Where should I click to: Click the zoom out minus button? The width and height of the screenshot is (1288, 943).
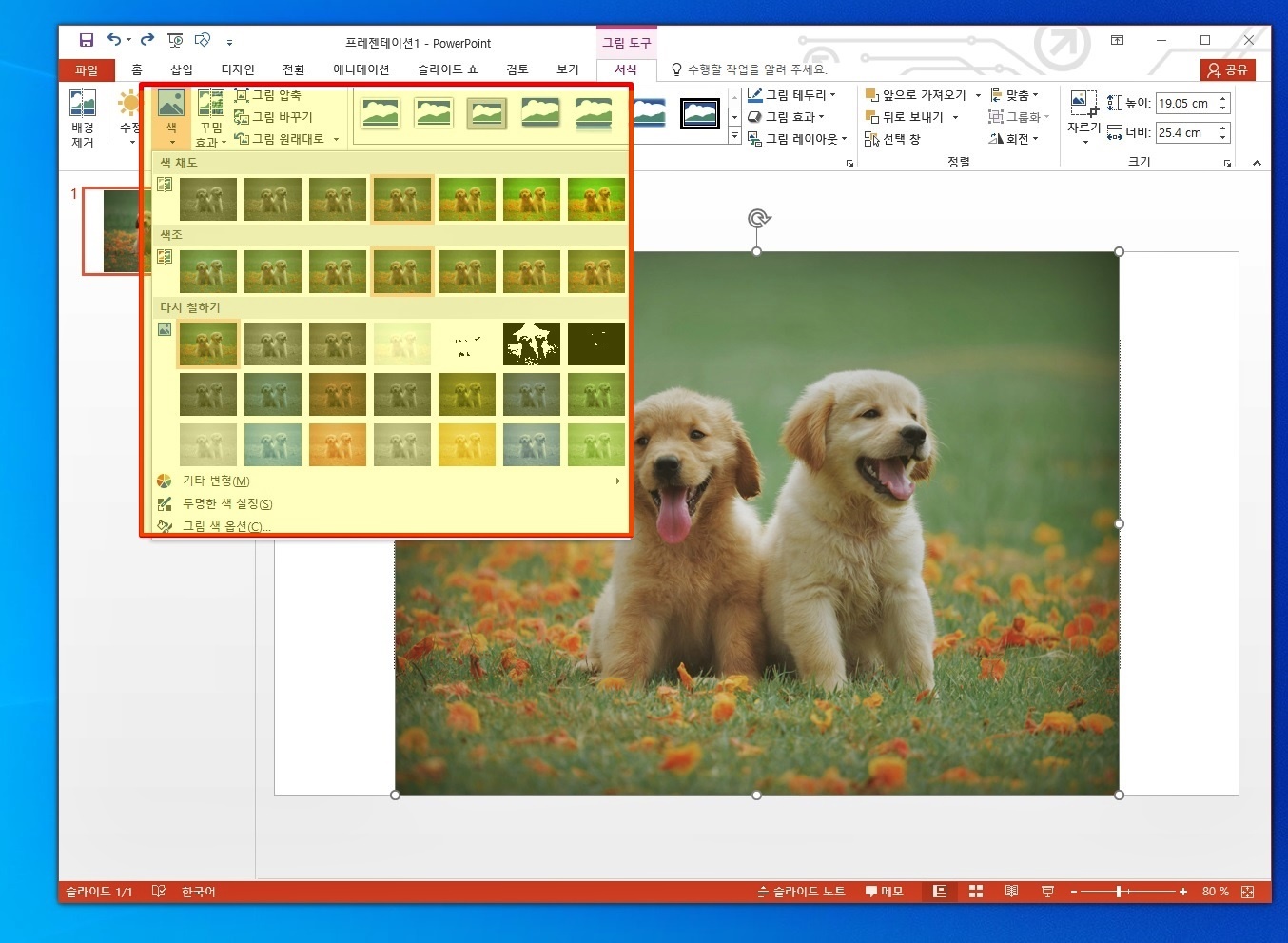coord(1074,892)
